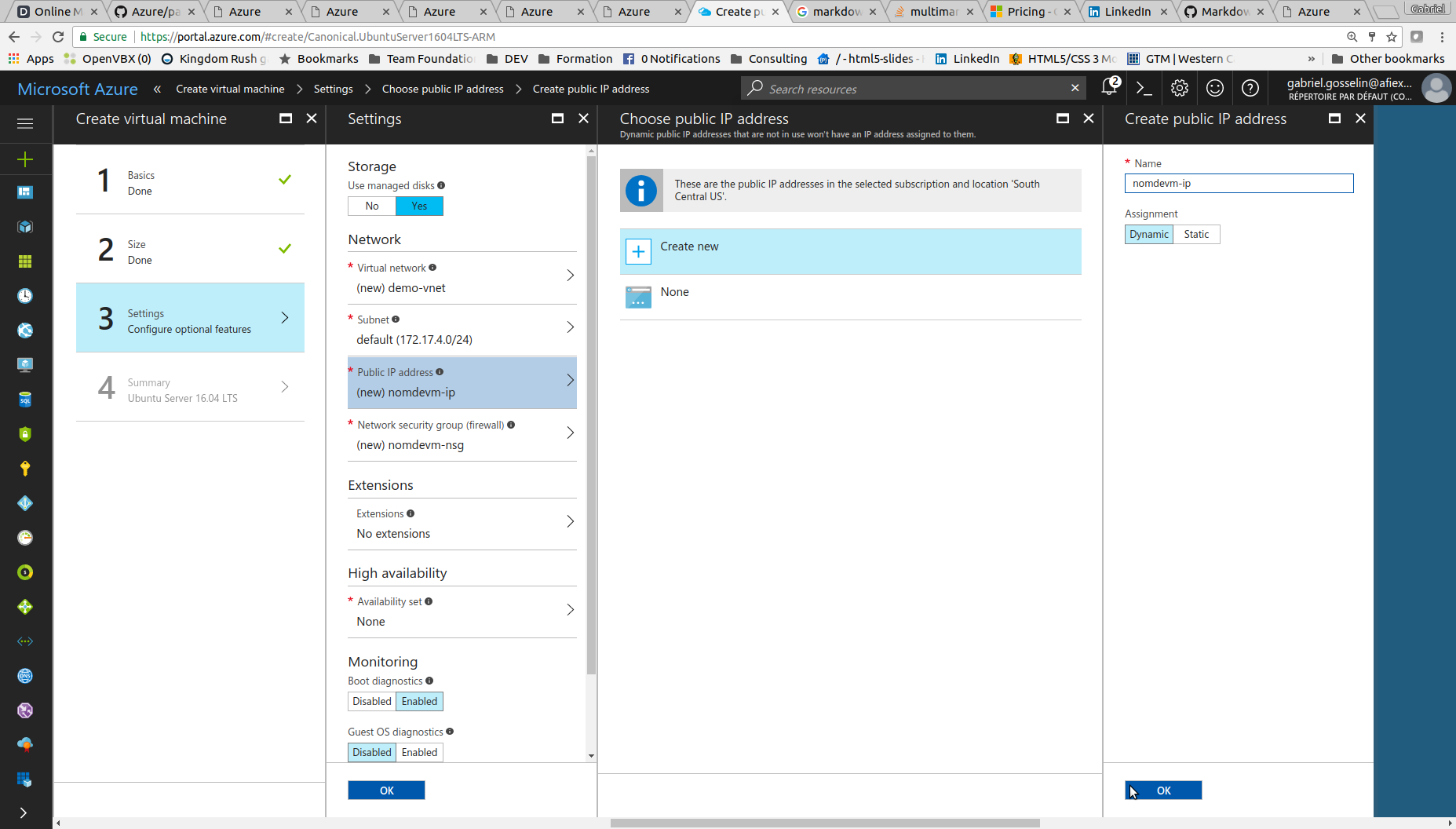Click OK in Create public IP address
The width and height of the screenshot is (1456, 829).
(1162, 791)
